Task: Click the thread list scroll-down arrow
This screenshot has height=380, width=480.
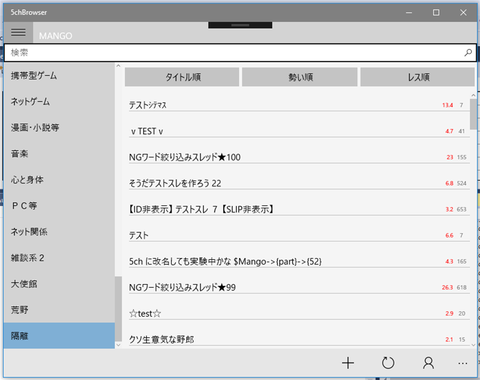Action: (473, 345)
